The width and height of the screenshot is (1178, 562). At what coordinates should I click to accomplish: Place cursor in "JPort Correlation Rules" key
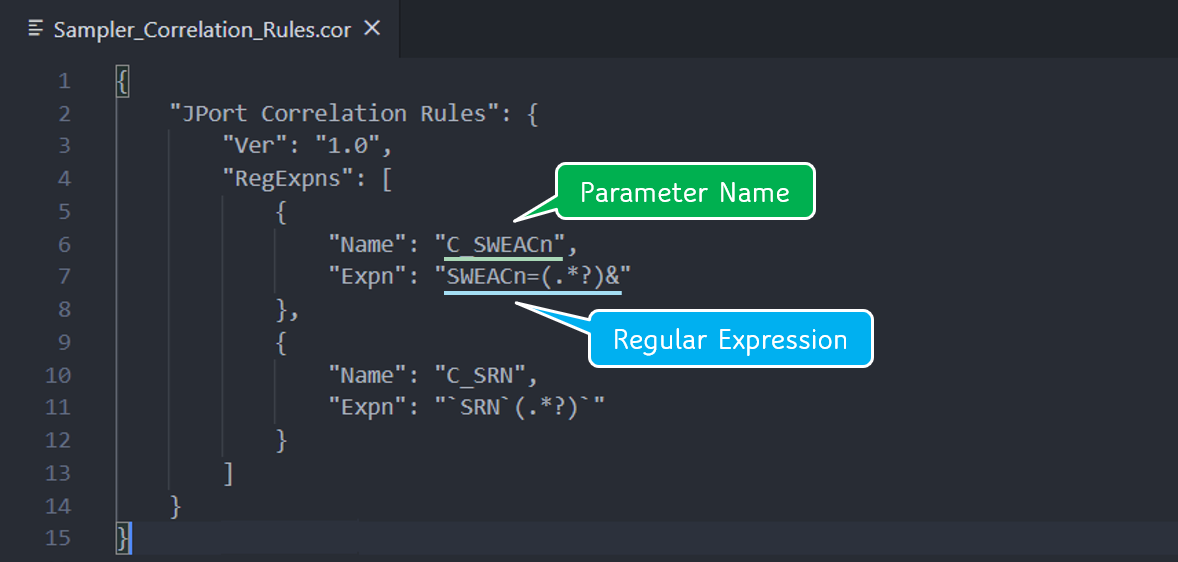click(333, 113)
